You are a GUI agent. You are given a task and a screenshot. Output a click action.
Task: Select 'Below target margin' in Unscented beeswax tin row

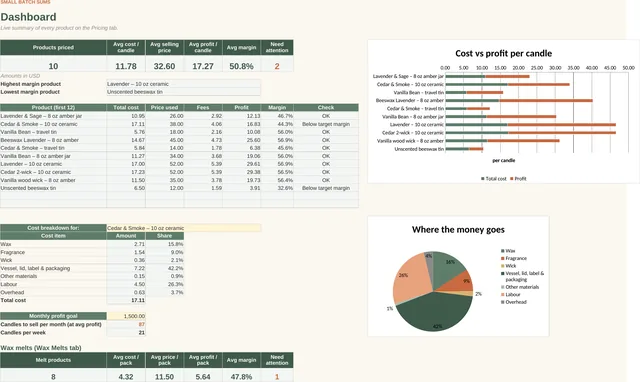point(326,188)
